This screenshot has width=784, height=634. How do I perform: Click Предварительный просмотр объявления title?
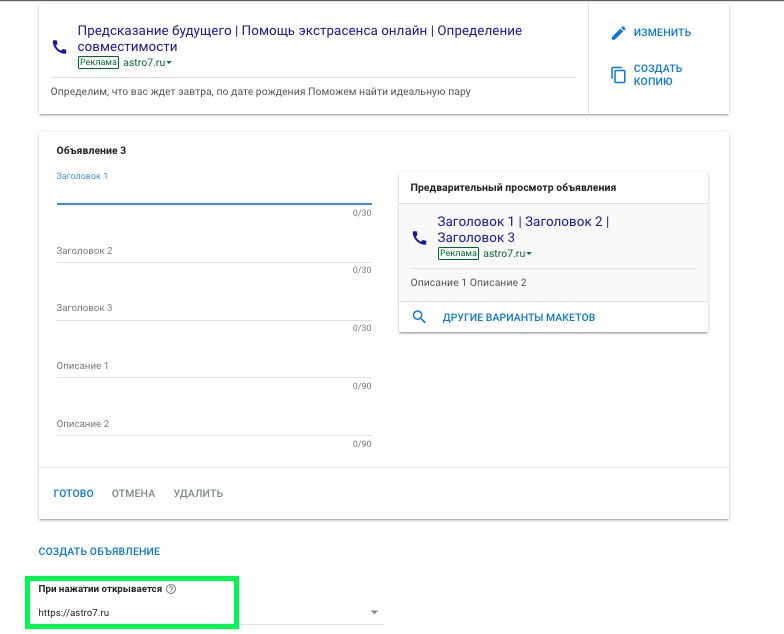(x=513, y=188)
